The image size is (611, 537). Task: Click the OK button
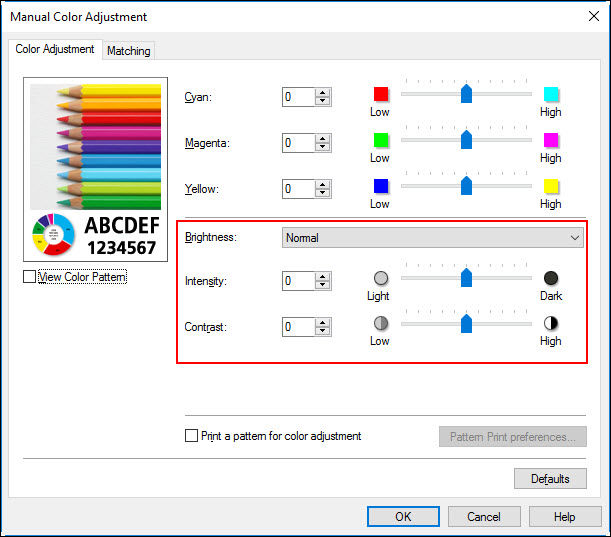tap(403, 517)
